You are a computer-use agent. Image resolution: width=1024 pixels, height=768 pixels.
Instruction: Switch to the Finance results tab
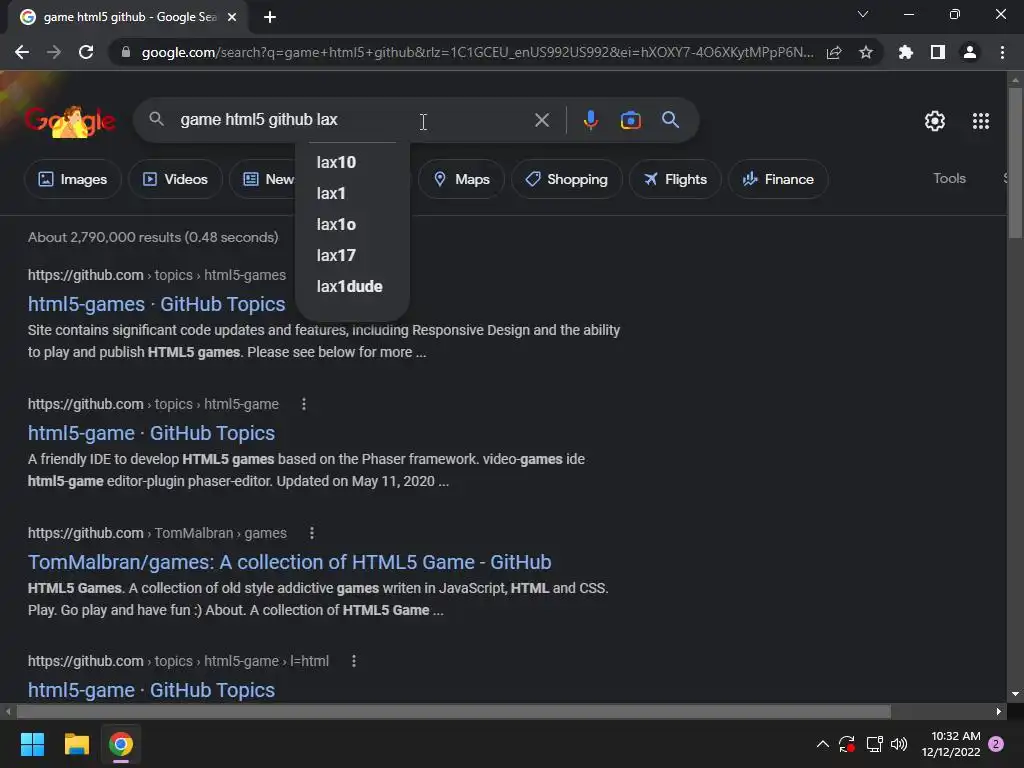point(778,179)
